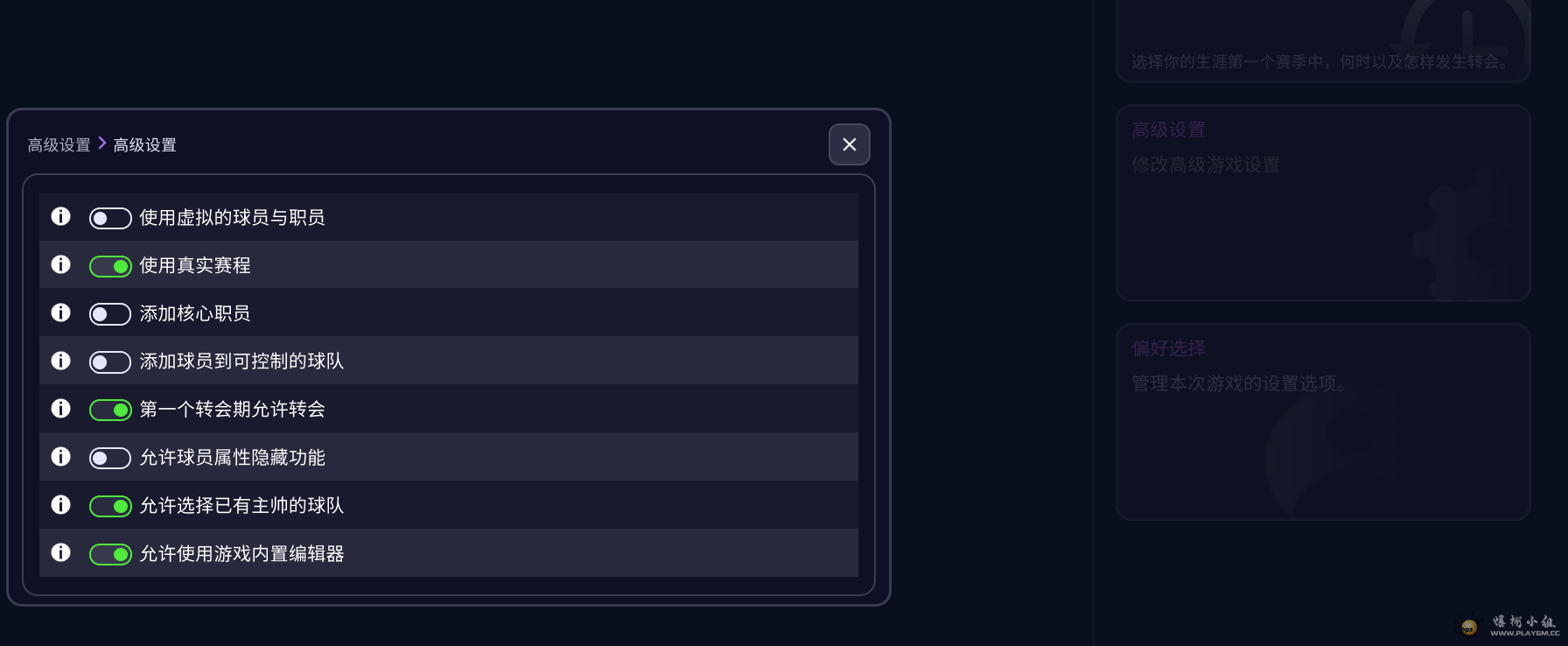Screen dimensions: 1568x646
Task: Show info for 添加核心职员 option
Action: [x=60, y=312]
